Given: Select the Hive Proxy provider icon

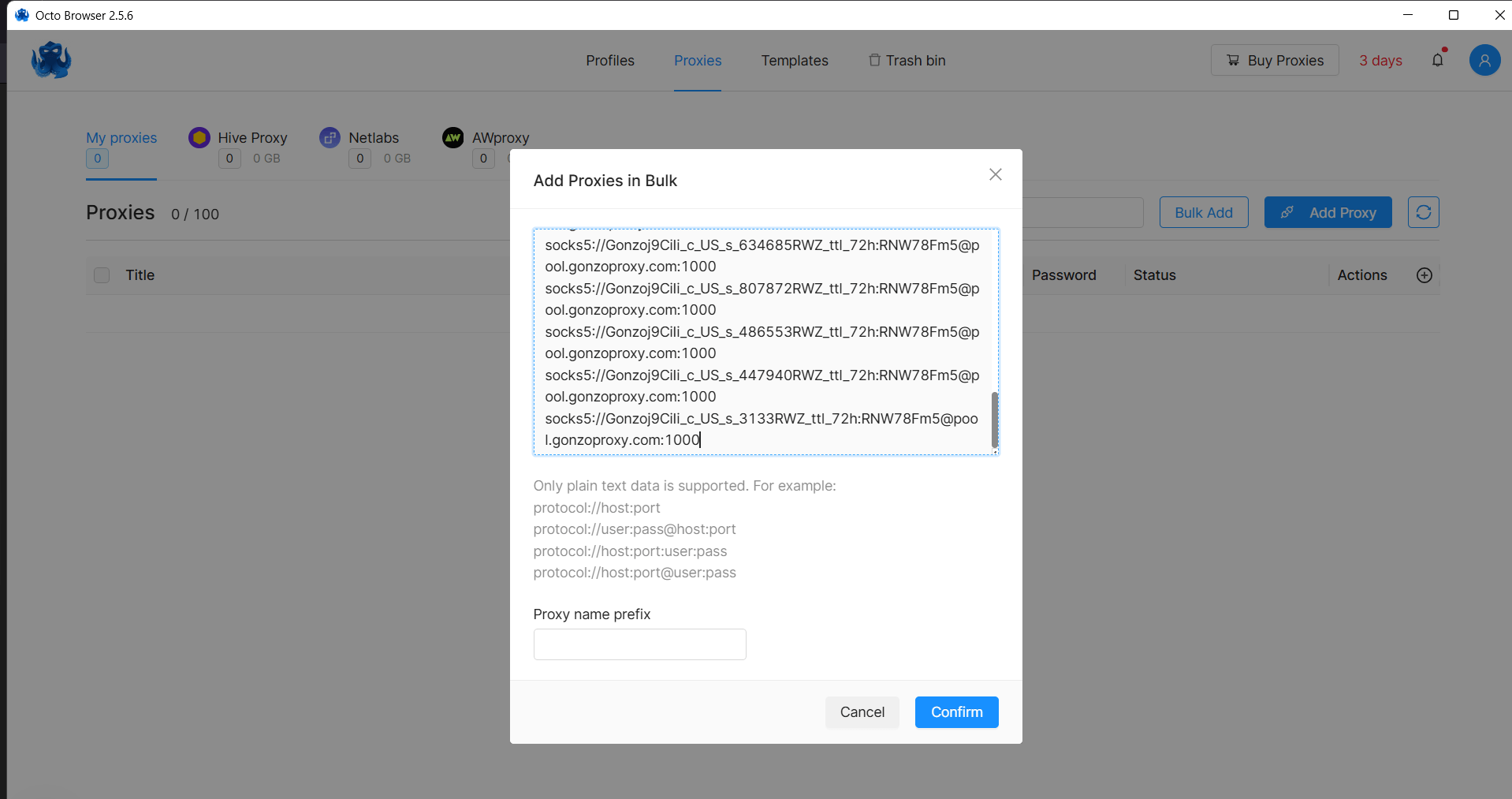Looking at the screenshot, I should pos(199,137).
